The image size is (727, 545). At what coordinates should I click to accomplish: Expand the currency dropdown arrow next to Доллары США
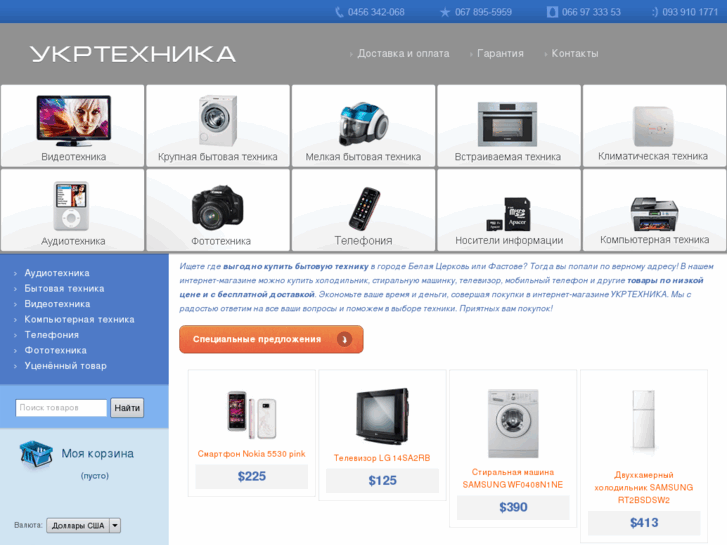115,526
